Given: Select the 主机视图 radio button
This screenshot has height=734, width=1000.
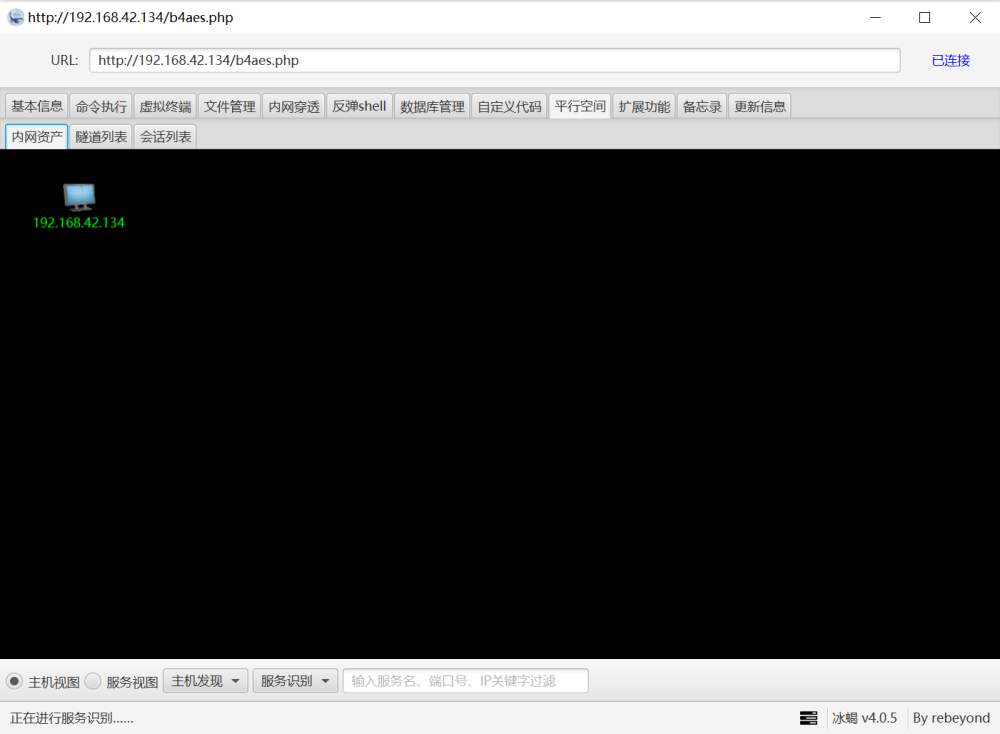Looking at the screenshot, I should (15, 681).
